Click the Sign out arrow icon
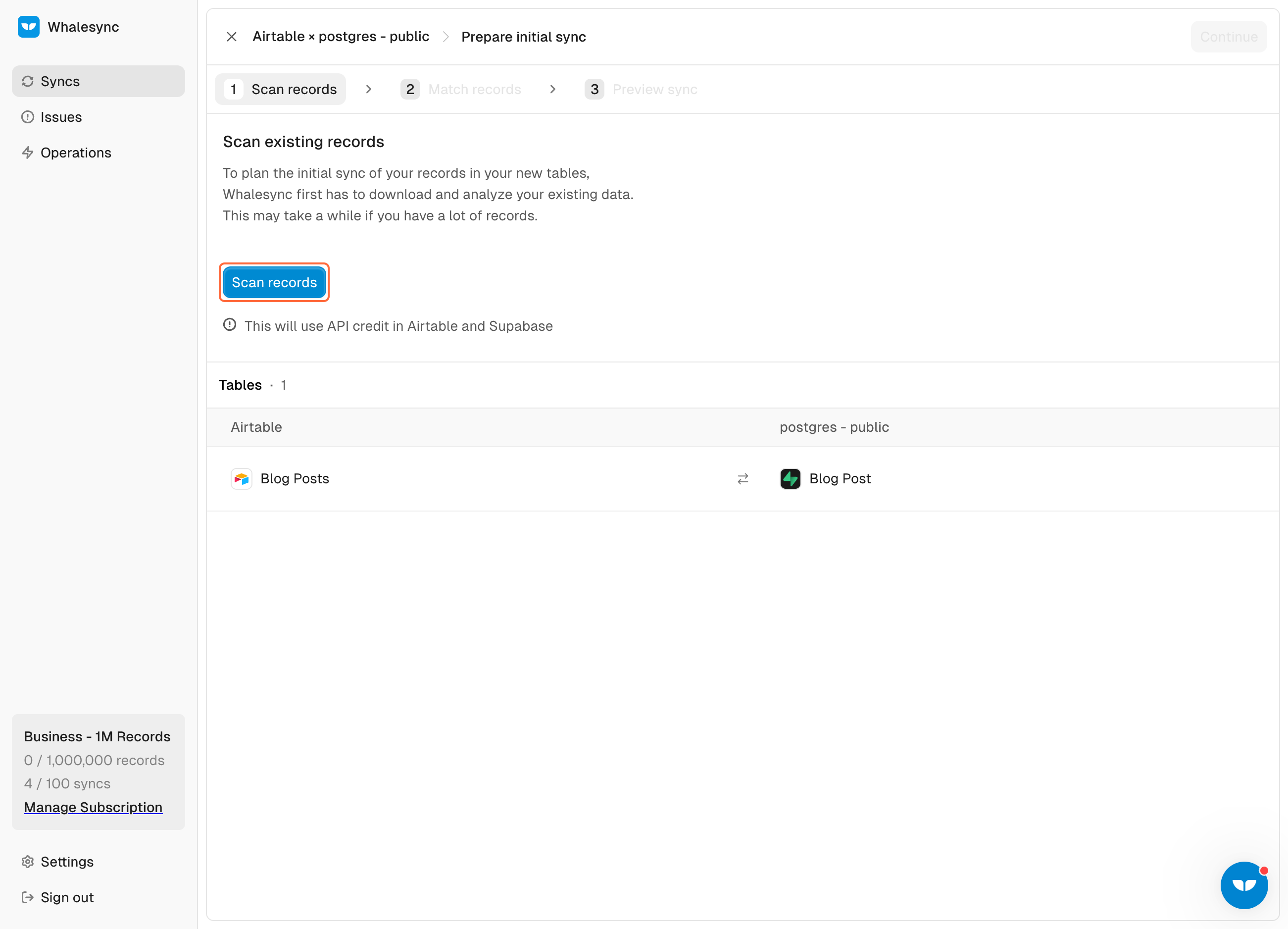The height and width of the screenshot is (929, 1288). tap(28, 898)
